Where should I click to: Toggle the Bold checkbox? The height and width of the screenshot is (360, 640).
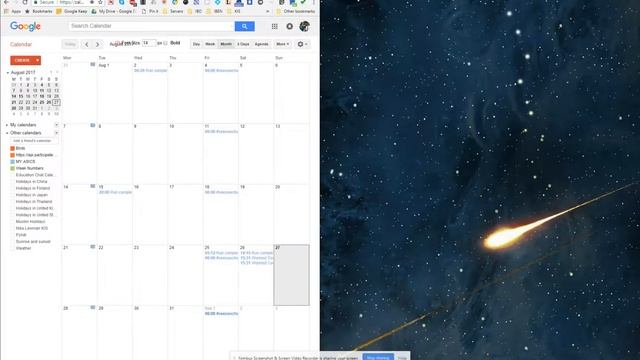(165, 43)
